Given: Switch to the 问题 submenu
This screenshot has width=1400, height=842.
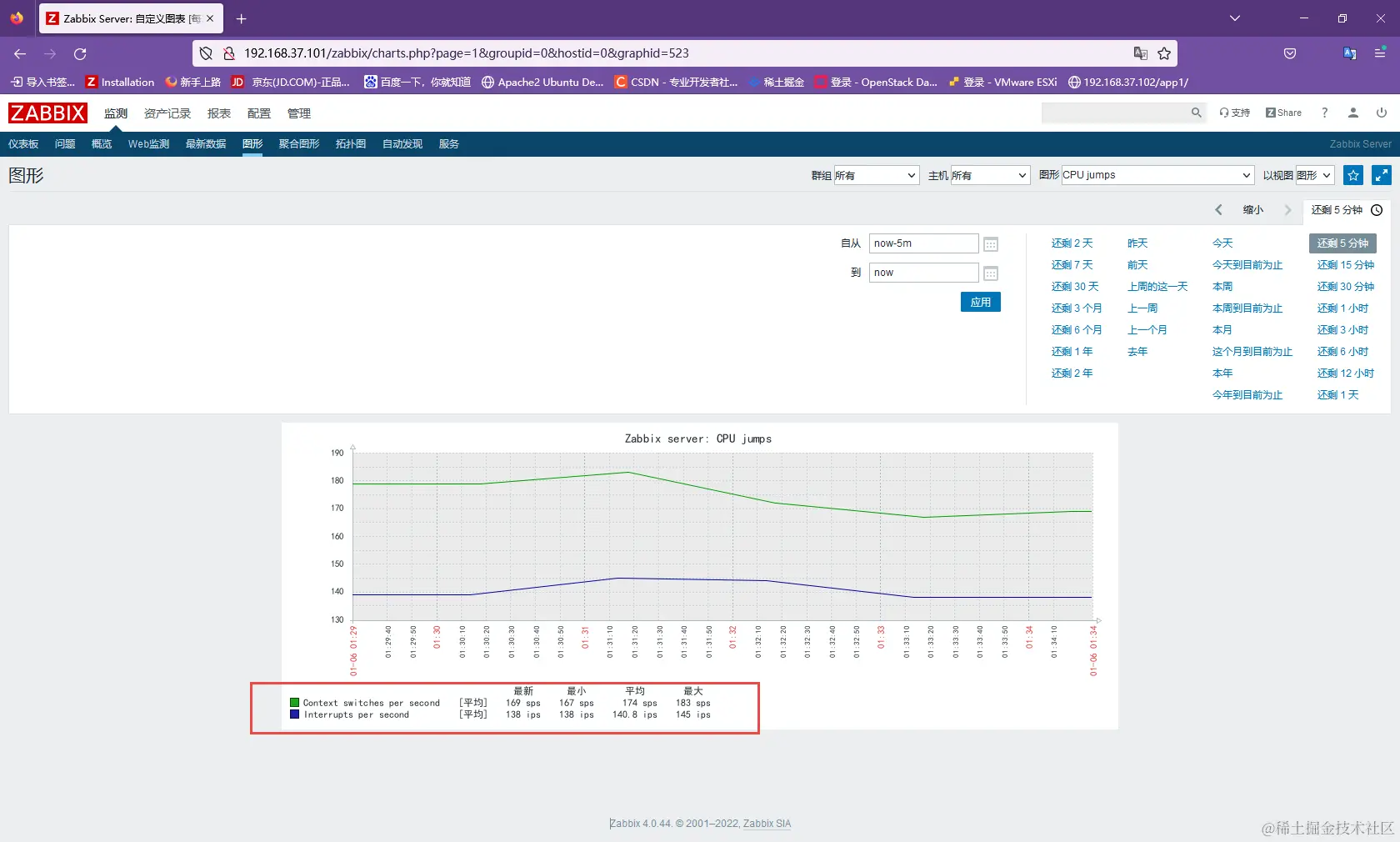Looking at the screenshot, I should [65, 144].
